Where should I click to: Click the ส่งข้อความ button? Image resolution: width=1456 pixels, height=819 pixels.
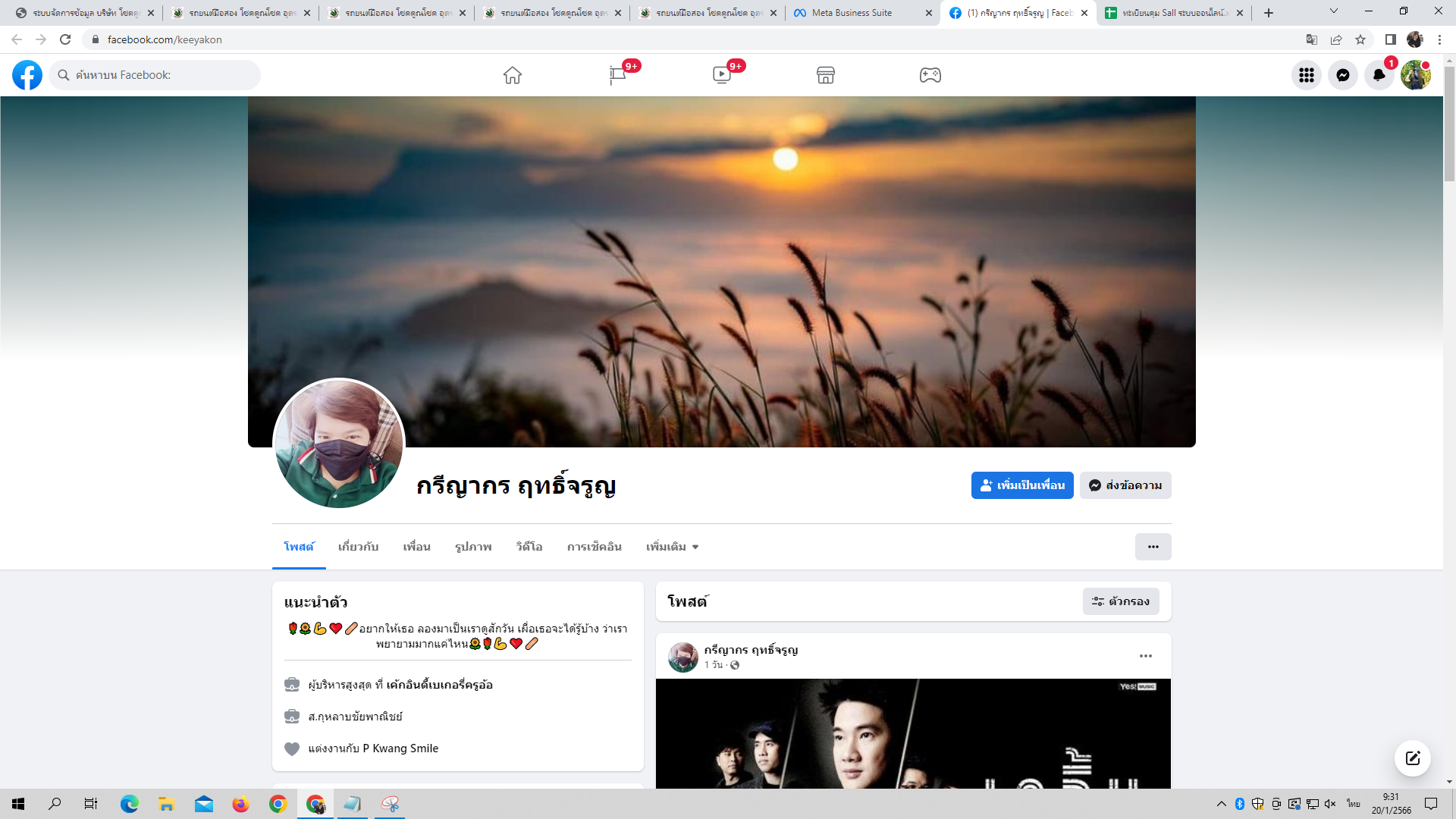point(1125,485)
